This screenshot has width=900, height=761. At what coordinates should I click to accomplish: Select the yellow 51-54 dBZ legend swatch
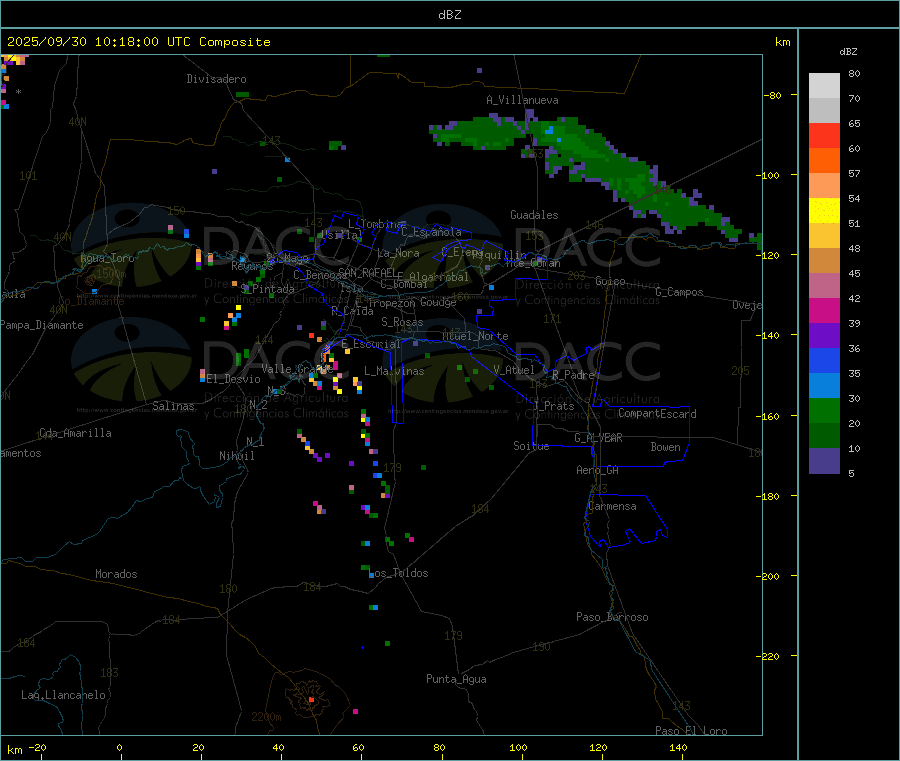824,211
